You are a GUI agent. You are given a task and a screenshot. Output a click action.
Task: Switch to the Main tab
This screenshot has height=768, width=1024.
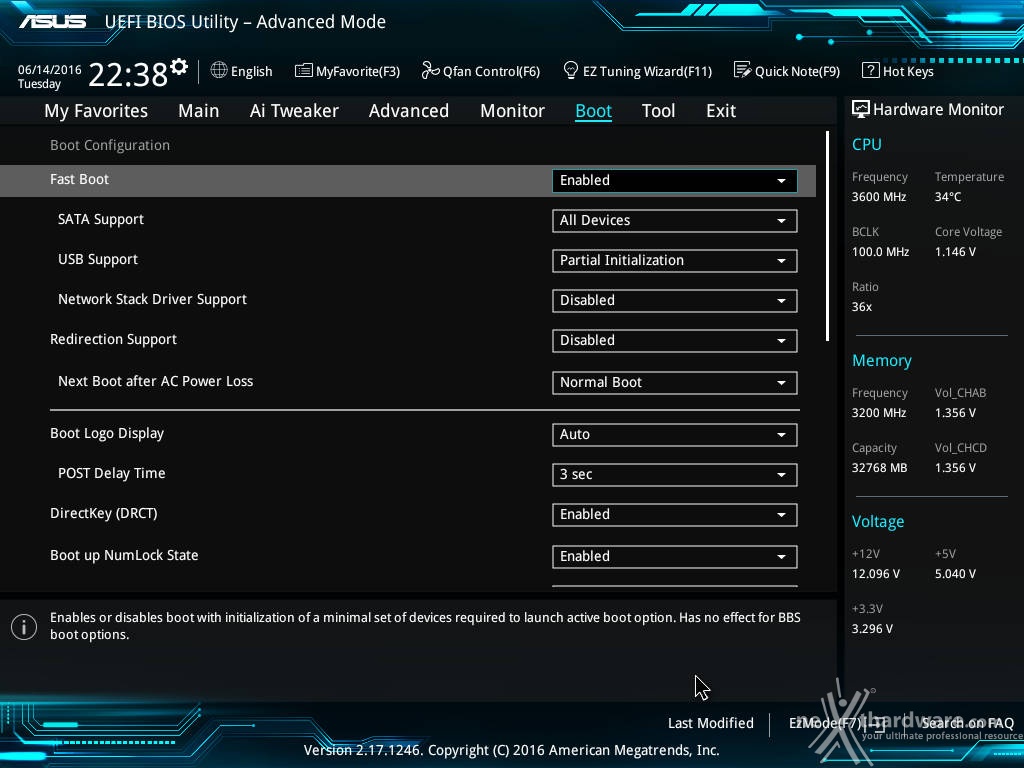(x=199, y=111)
